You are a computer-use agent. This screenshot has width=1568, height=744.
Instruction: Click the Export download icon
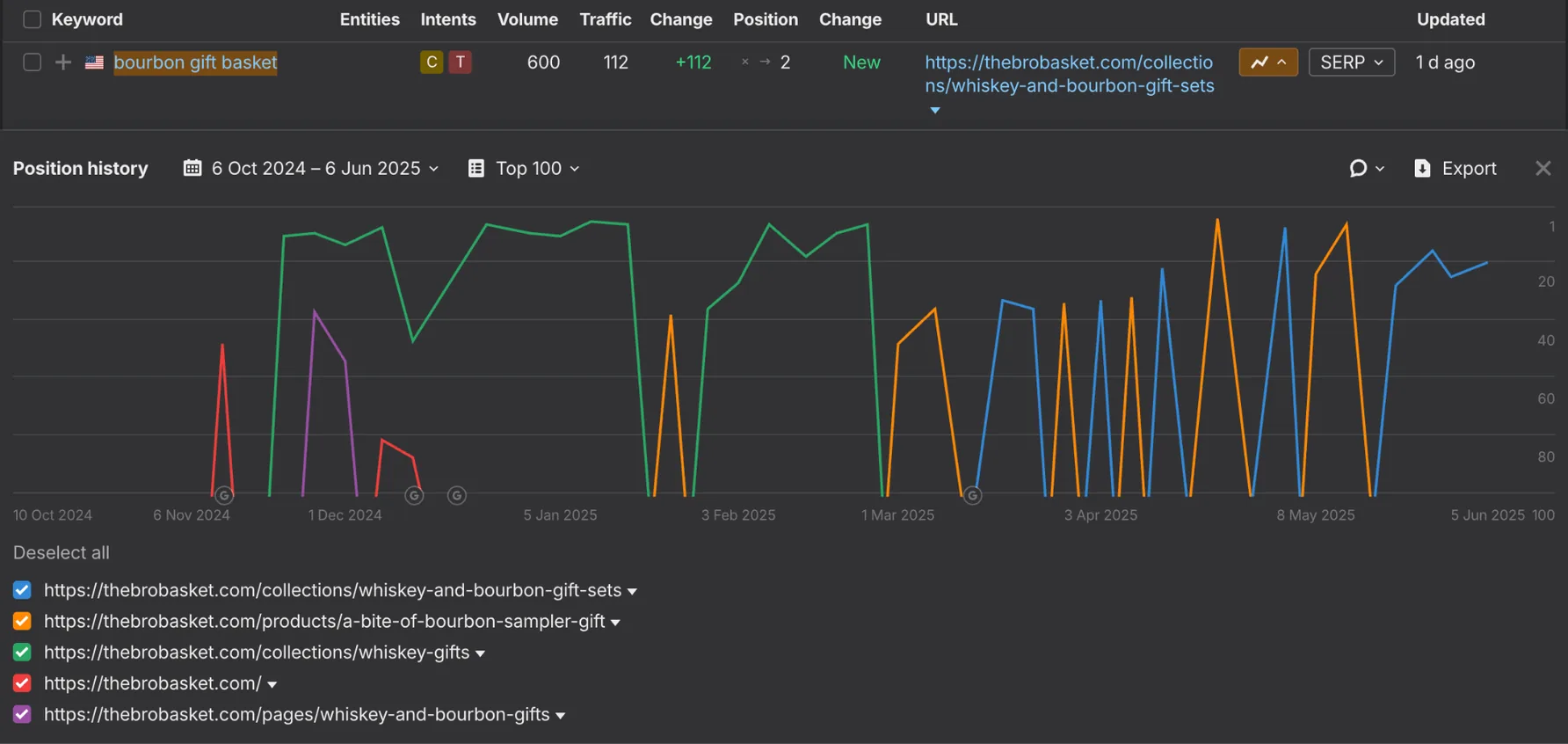point(1422,168)
